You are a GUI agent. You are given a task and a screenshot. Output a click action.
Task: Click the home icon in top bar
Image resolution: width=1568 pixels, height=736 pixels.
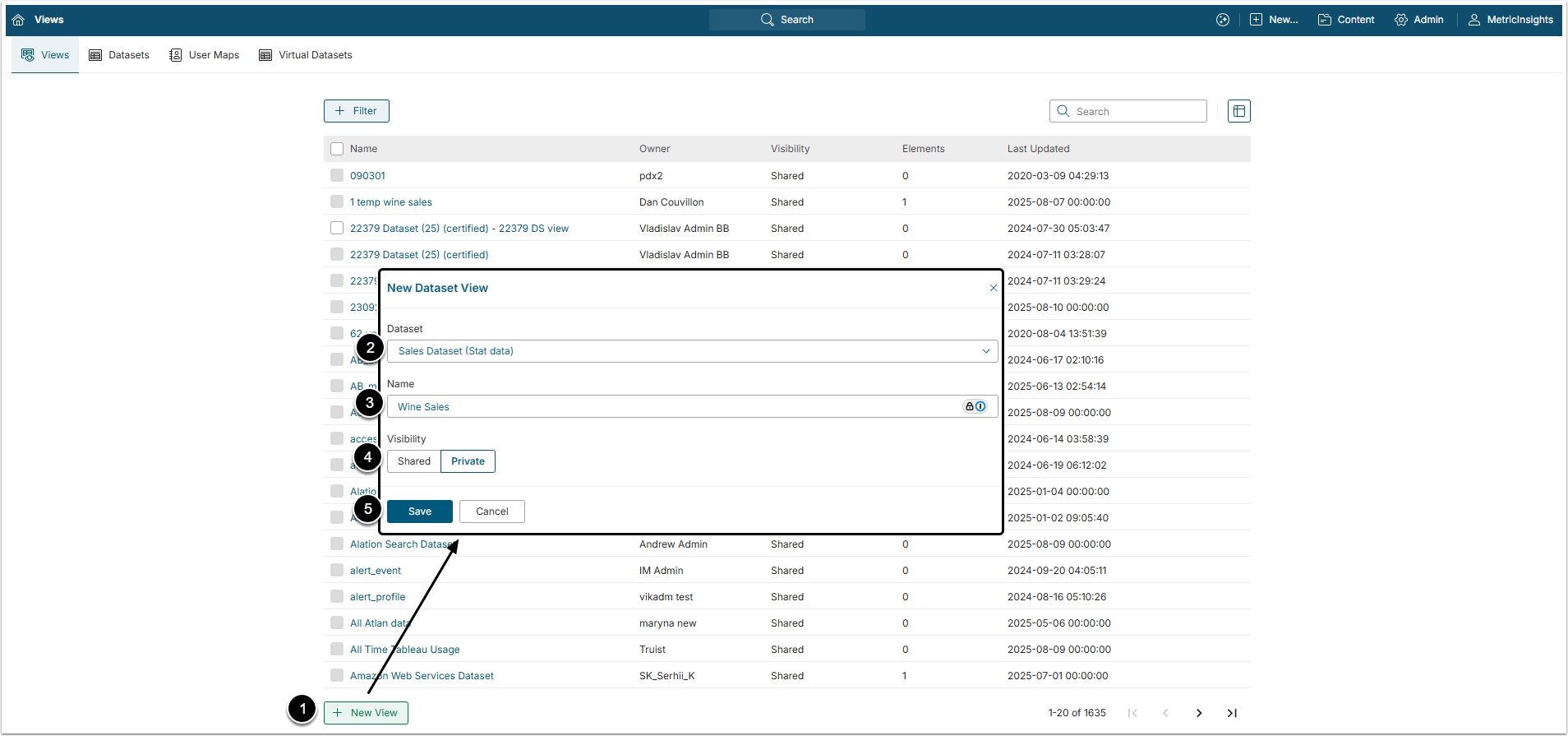point(18,20)
